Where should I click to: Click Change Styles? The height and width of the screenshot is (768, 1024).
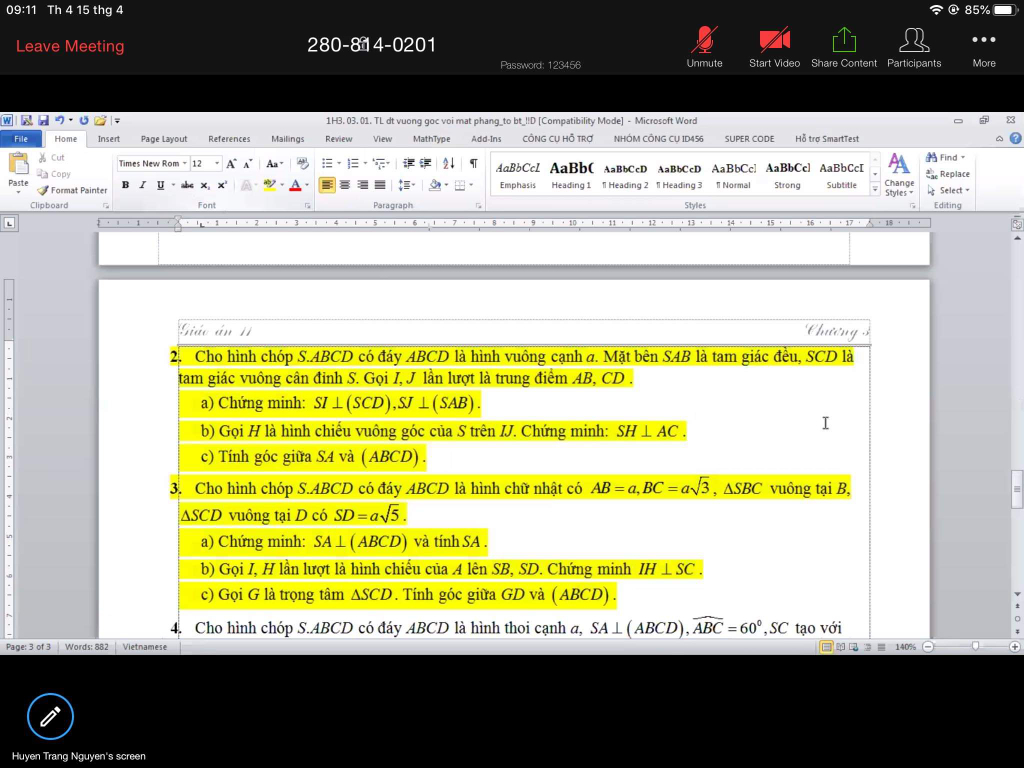pos(899,175)
